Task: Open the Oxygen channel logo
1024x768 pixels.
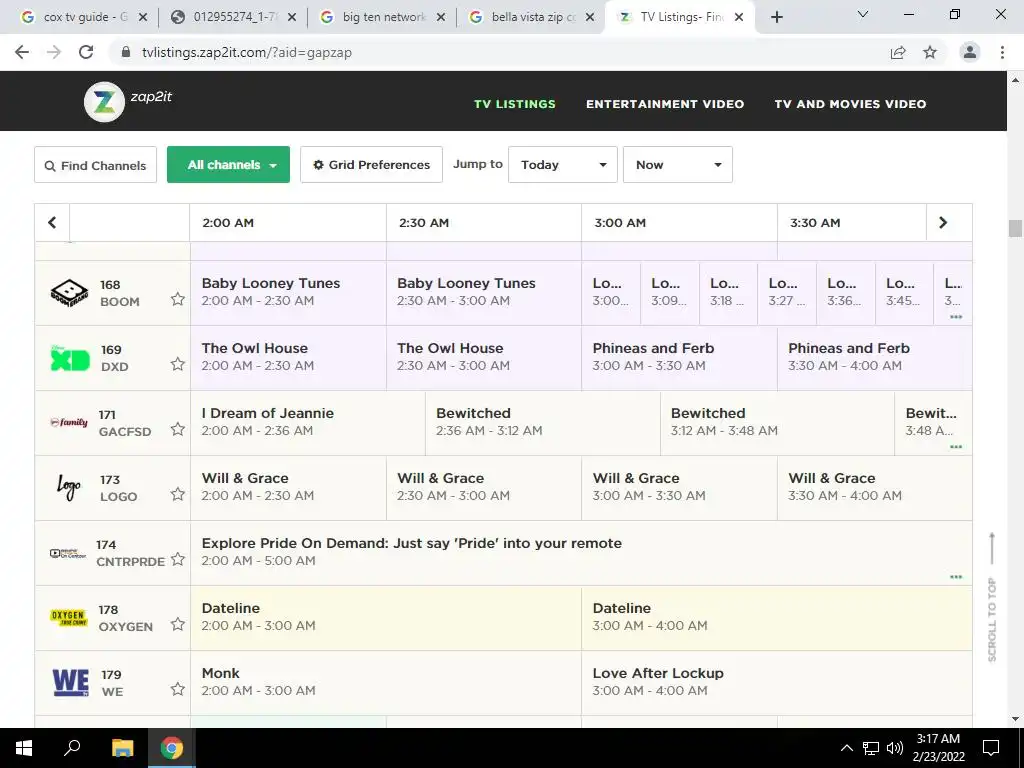Action: tap(69, 617)
